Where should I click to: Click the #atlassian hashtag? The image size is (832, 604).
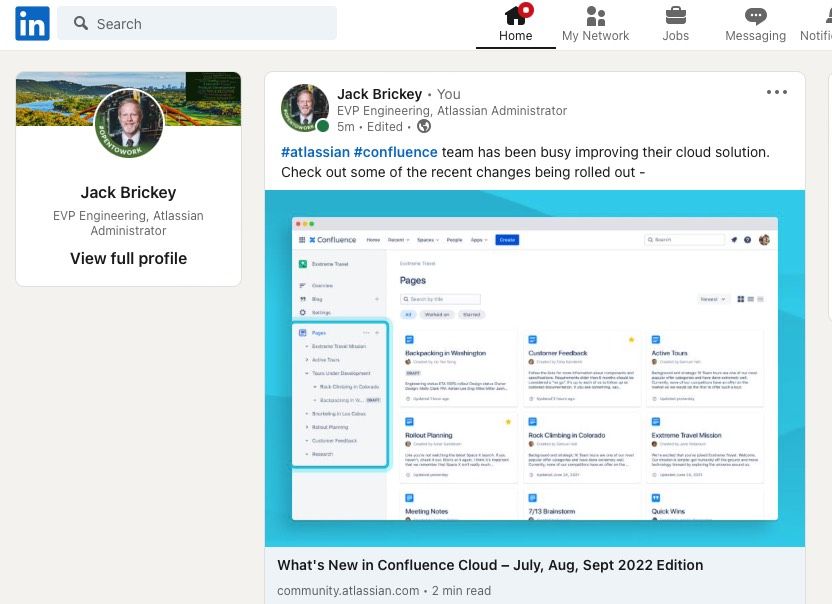(315, 152)
